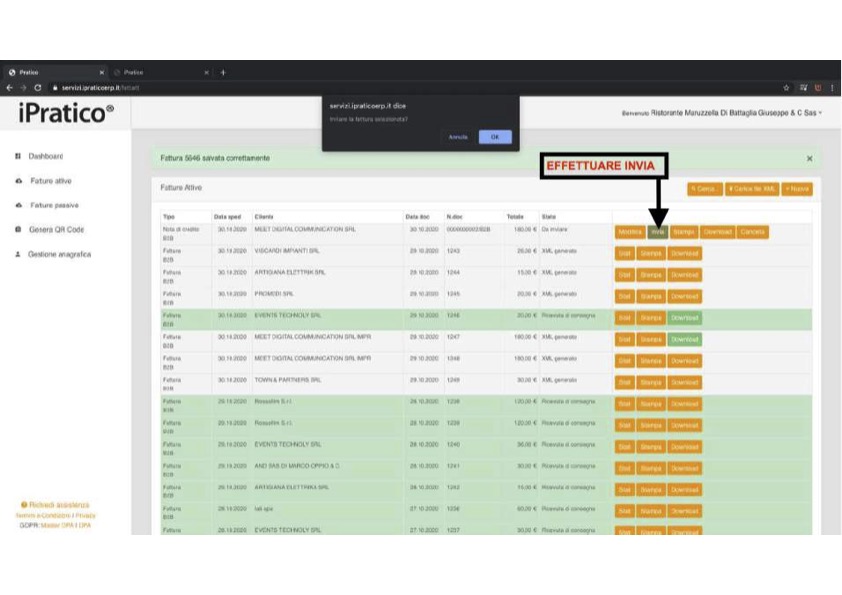Click the Nuova button to create an invoice

pos(797,188)
